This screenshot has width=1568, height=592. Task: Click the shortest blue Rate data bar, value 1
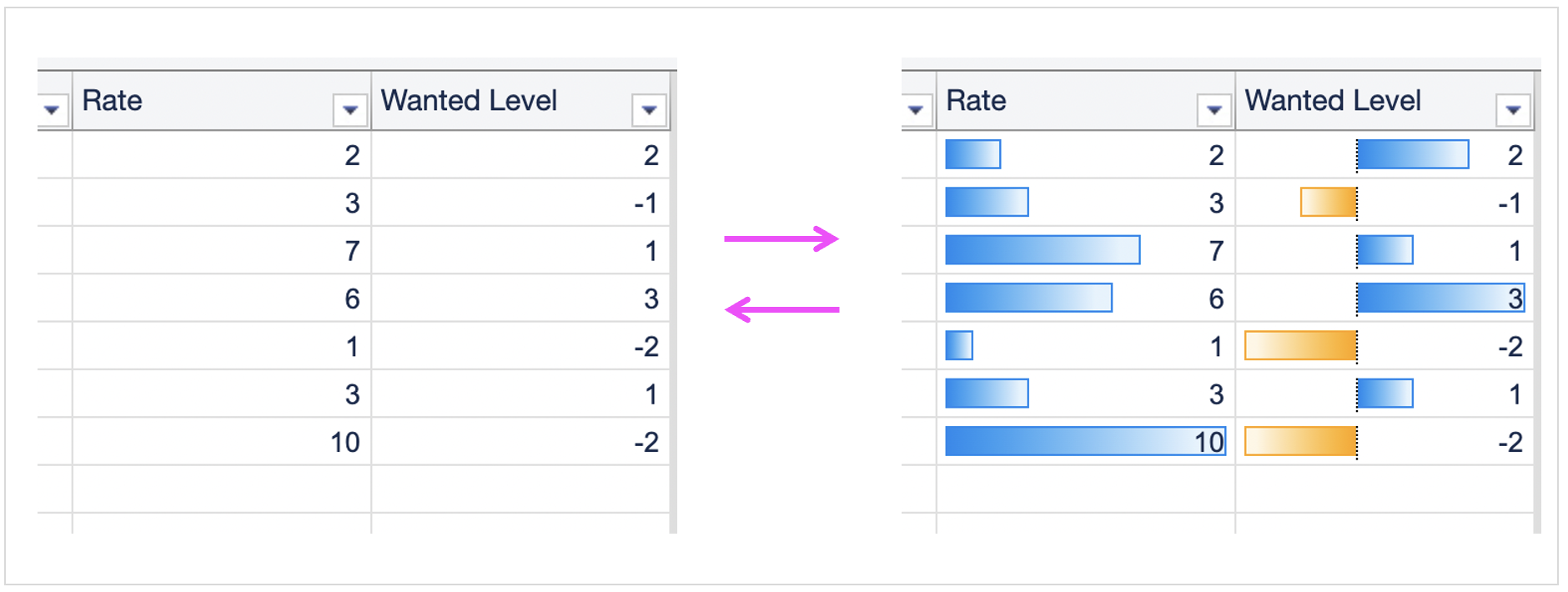pos(959,346)
